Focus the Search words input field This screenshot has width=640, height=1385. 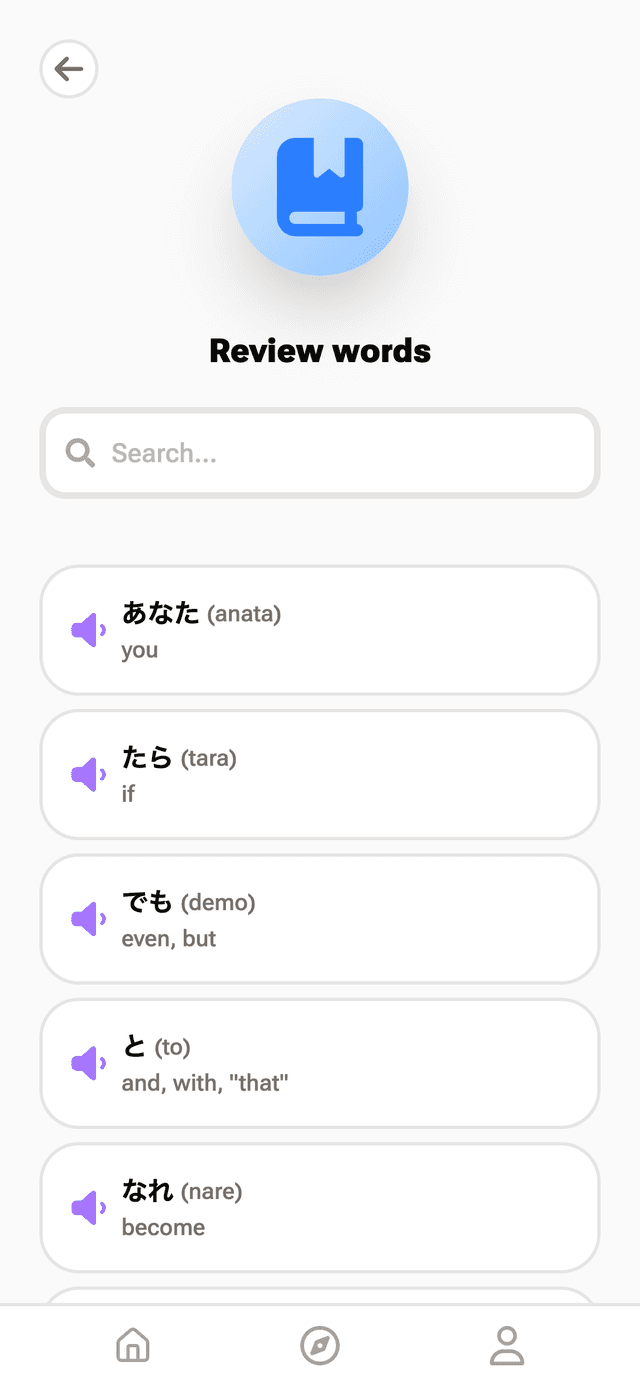(340, 453)
